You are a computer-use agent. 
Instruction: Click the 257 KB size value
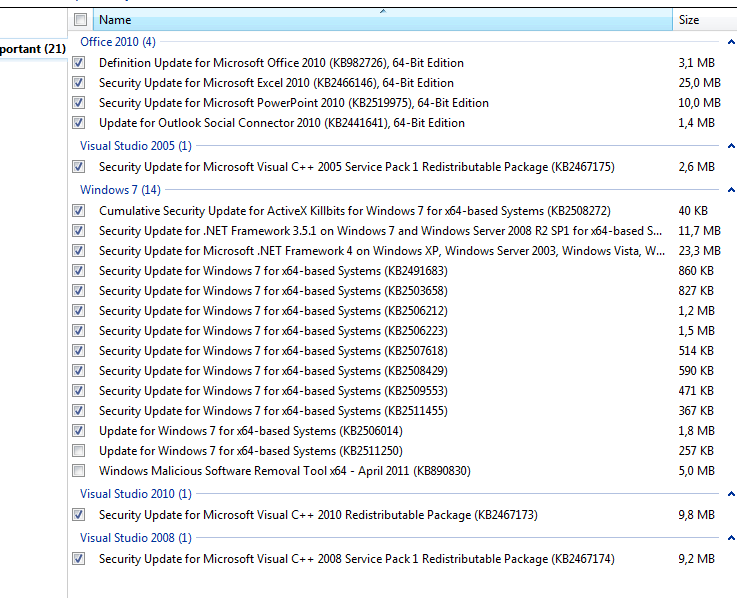(x=696, y=451)
